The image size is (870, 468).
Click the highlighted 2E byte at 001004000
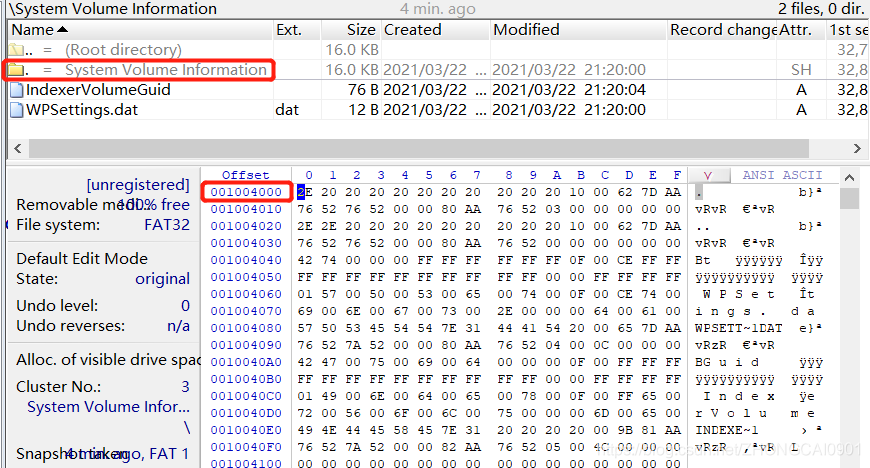pyautogui.click(x=305, y=192)
